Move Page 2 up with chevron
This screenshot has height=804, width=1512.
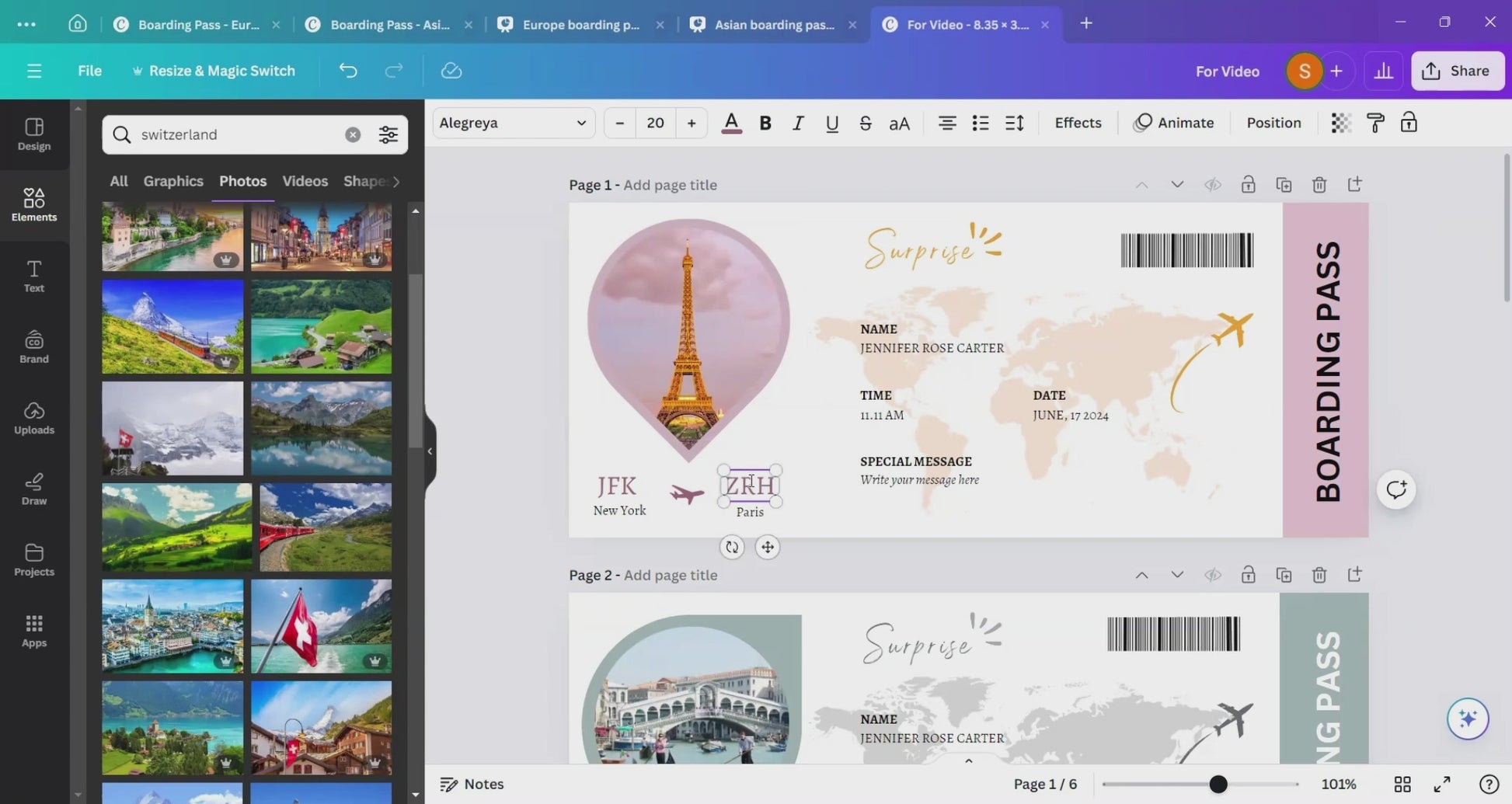pyautogui.click(x=1141, y=575)
